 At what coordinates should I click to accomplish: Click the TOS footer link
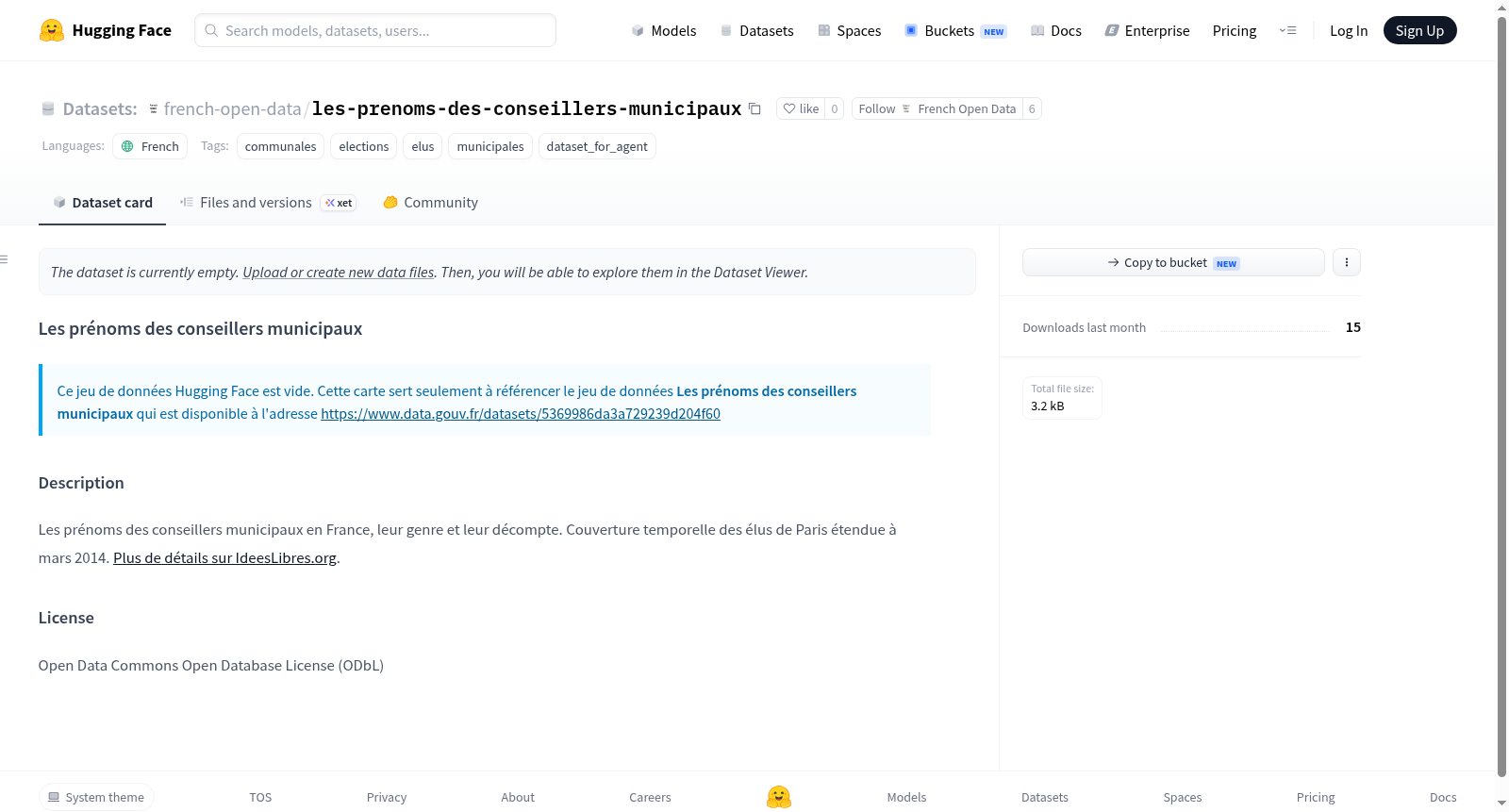click(260, 797)
